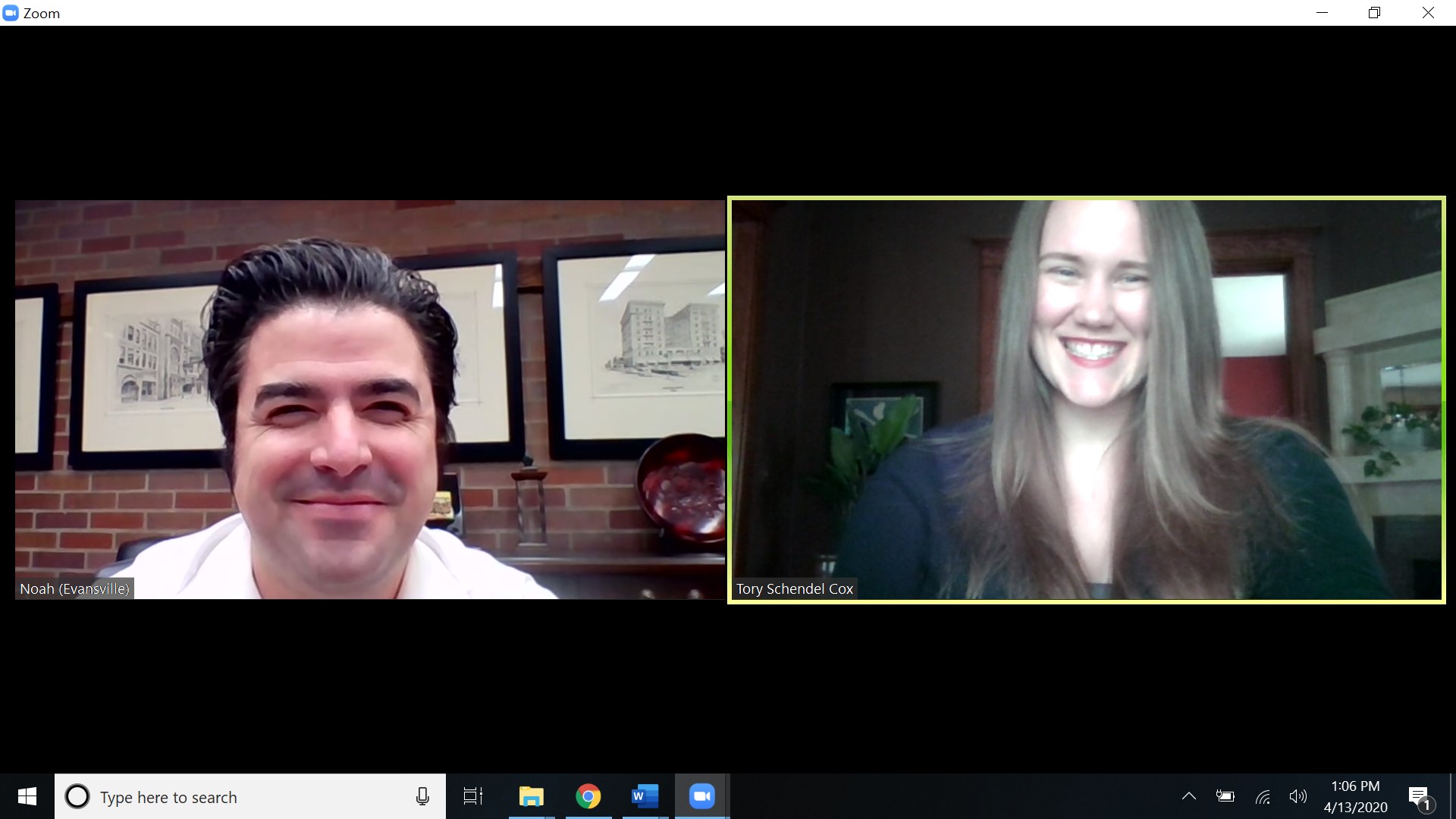Click the battery status icon
Viewport: 1456px width, 819px height.
[1225, 796]
